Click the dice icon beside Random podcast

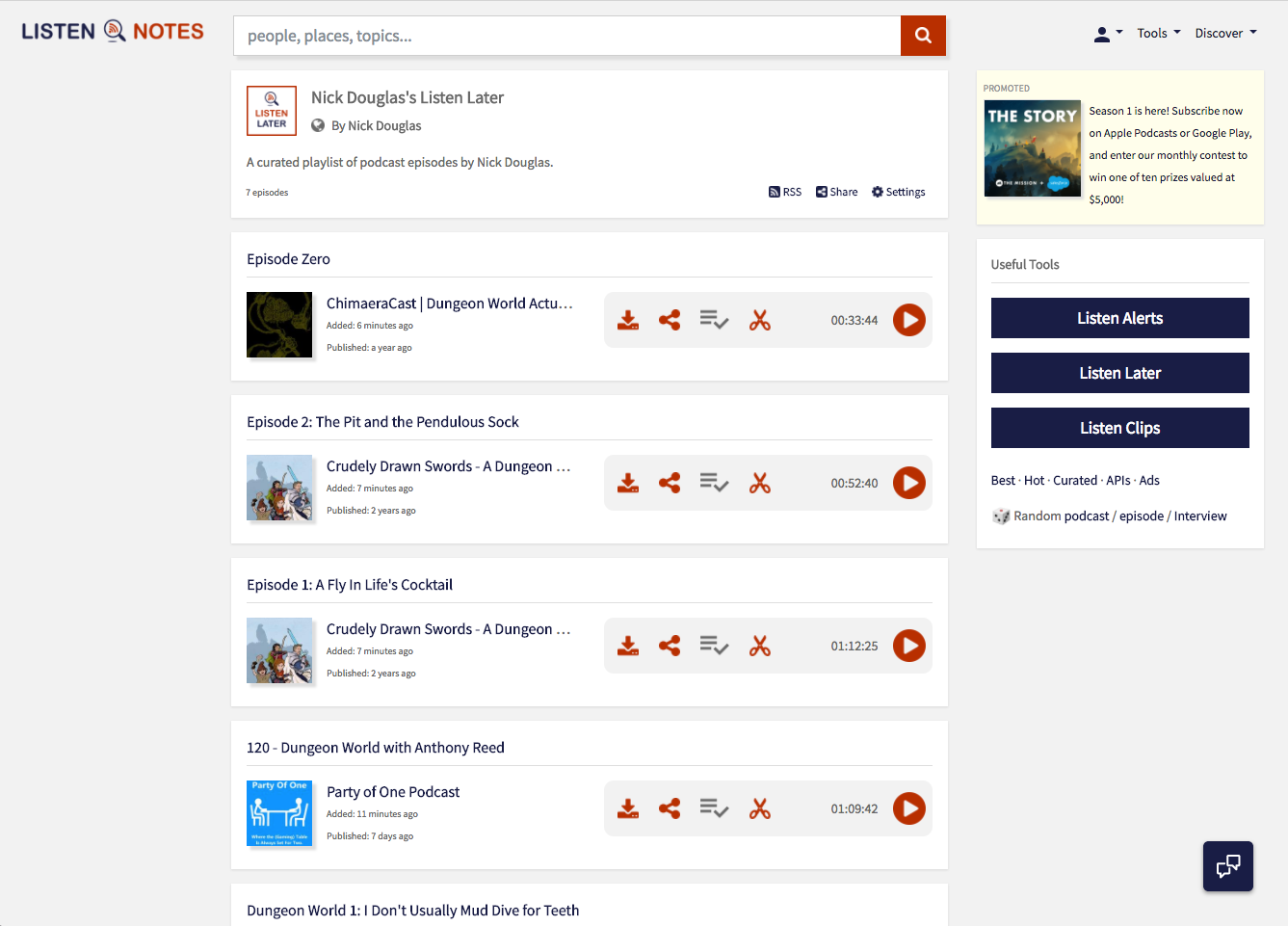1001,516
